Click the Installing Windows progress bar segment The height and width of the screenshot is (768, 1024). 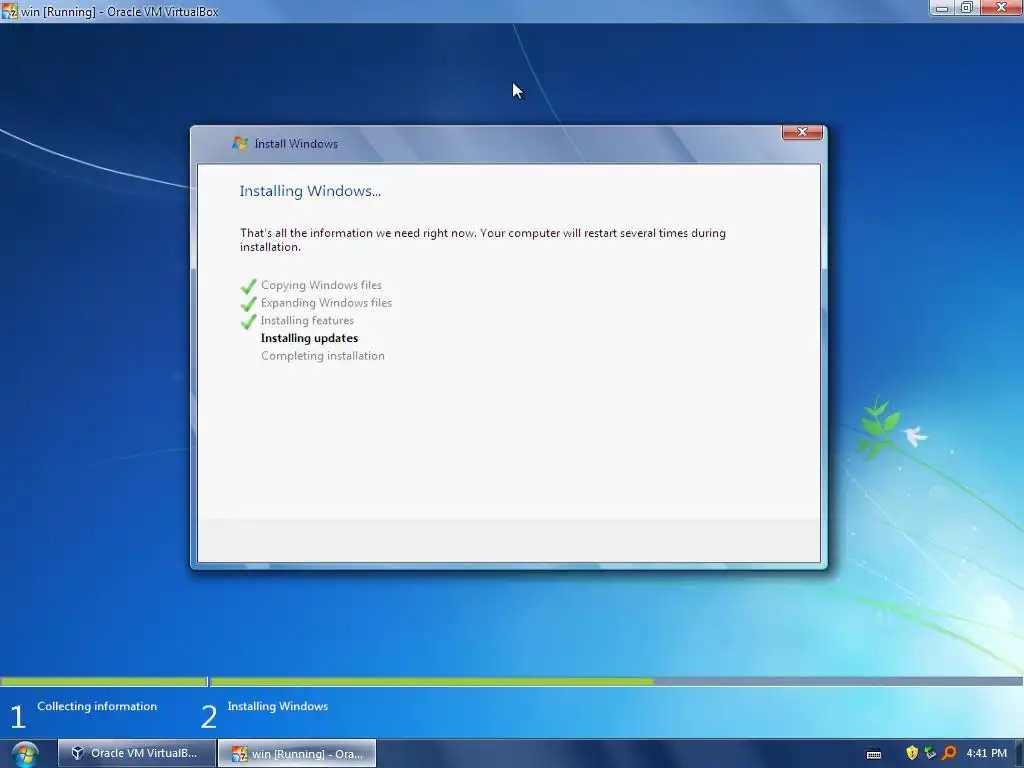click(x=616, y=682)
